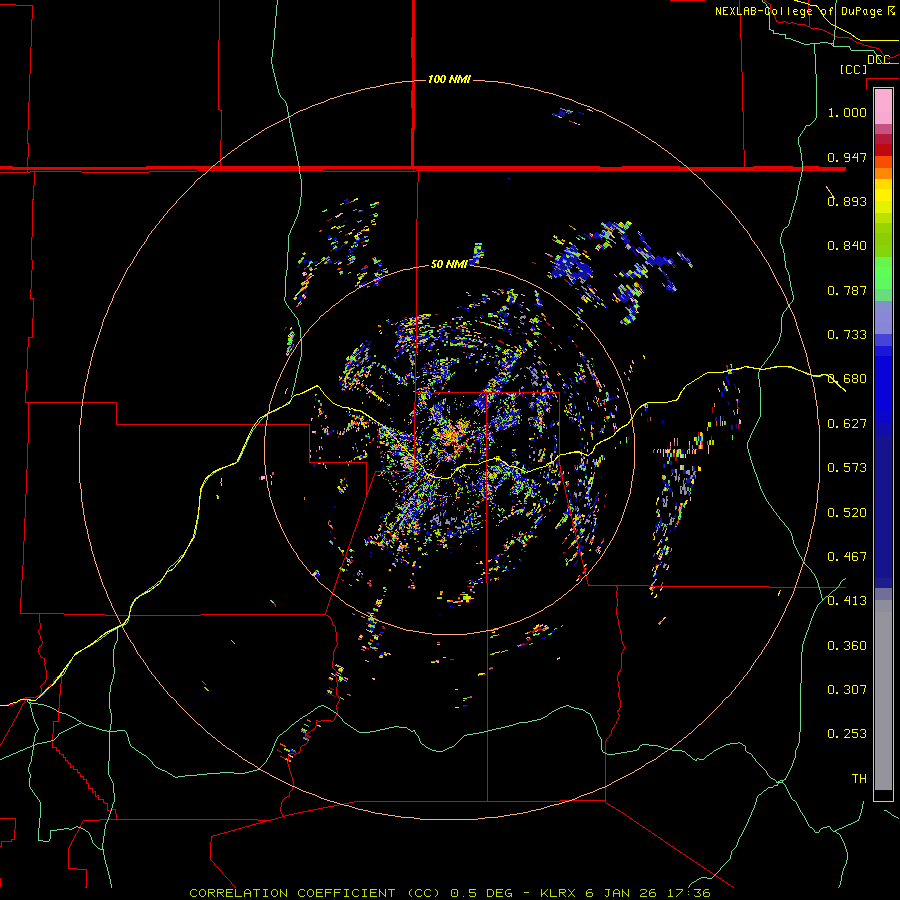The height and width of the screenshot is (900, 900).
Task: Click the [CC] legend title
Action: [853, 69]
